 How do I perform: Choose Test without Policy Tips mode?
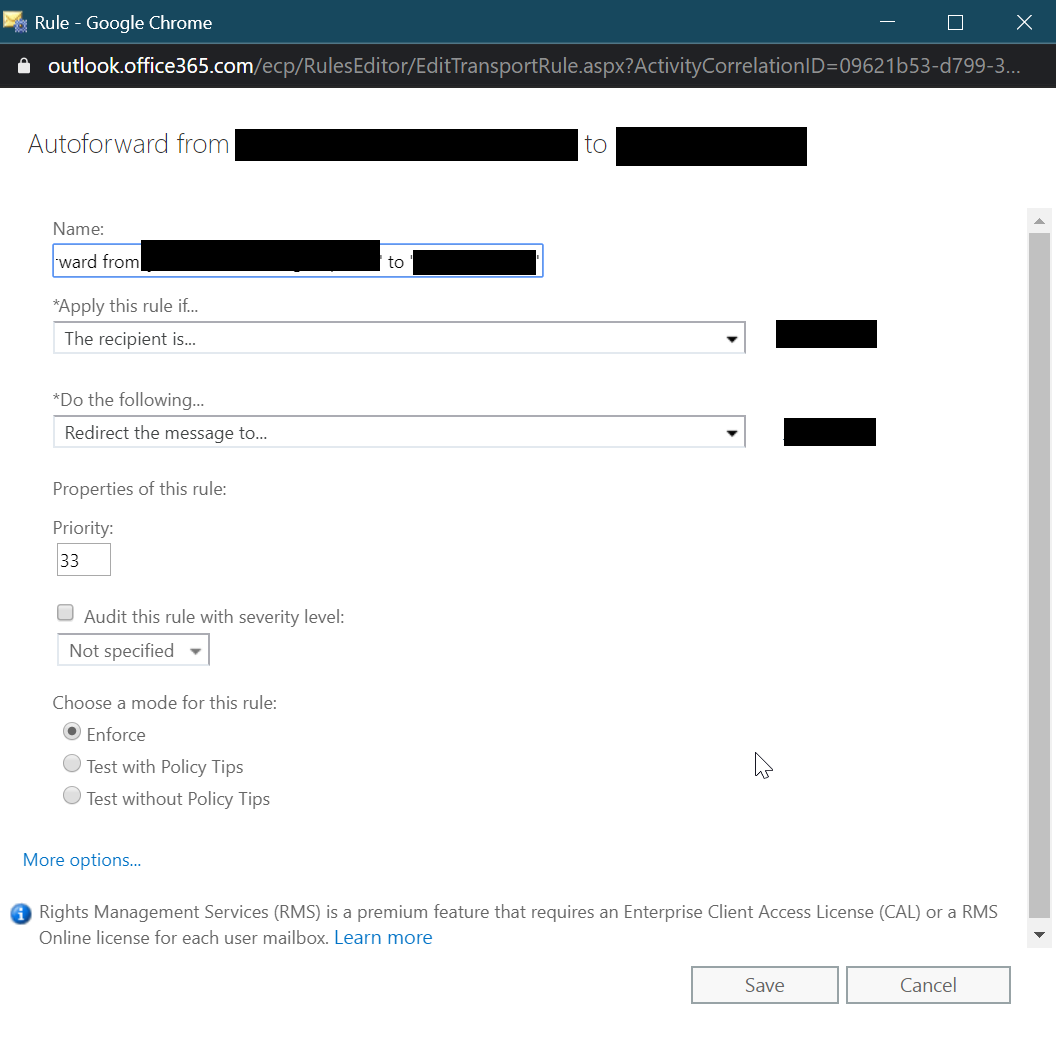pos(71,795)
